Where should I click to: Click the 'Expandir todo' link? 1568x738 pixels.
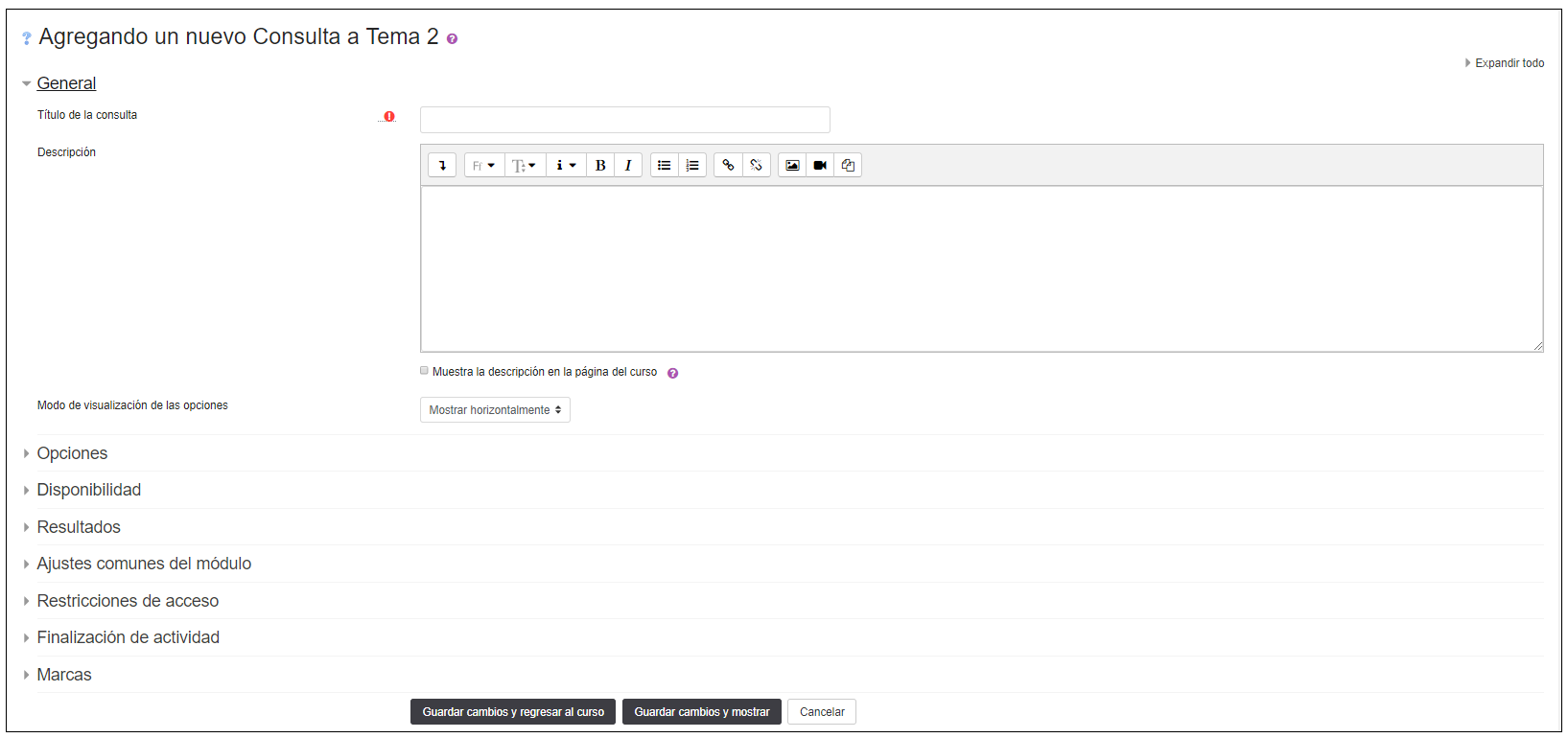tap(1509, 63)
